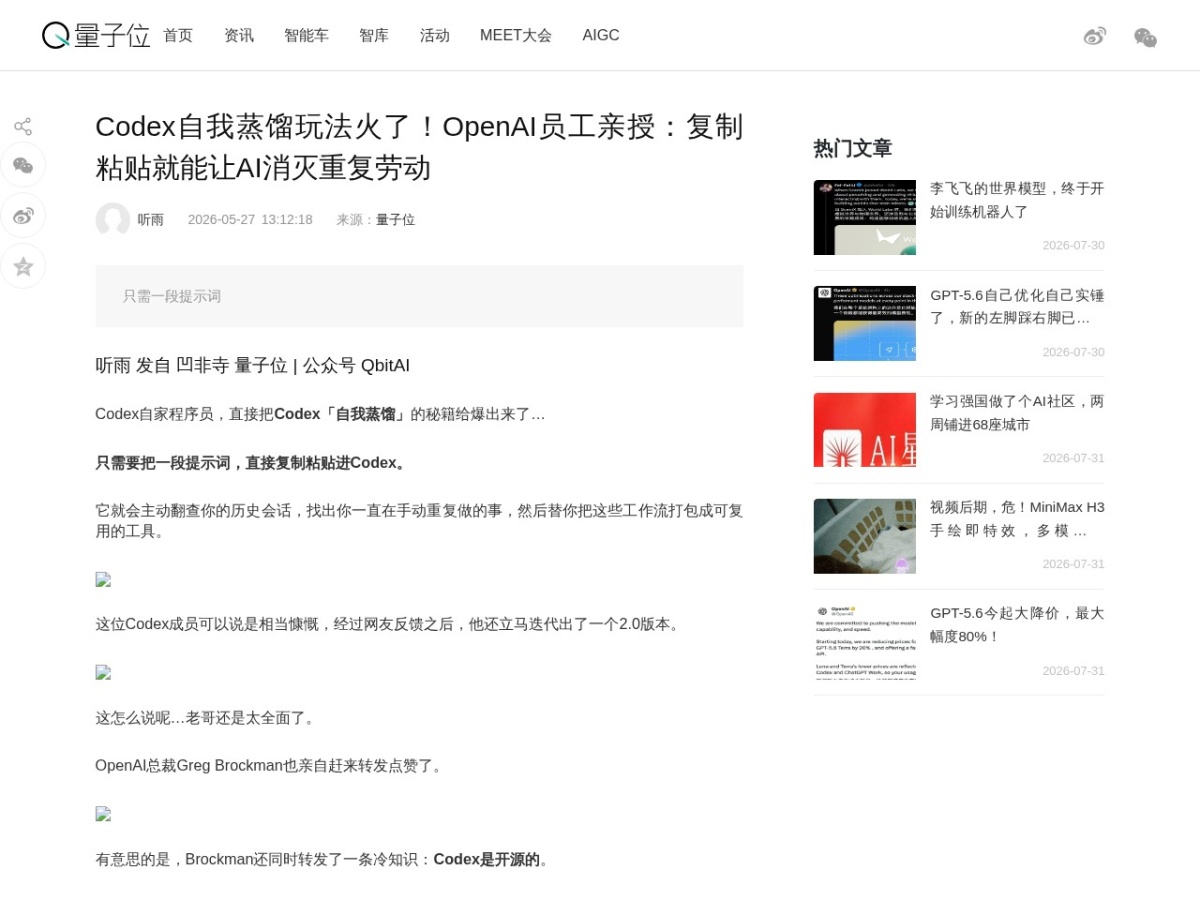The width and height of the screenshot is (1200, 900).
Task: Open article 李飞飞的世界模型 title link
Action: coord(1017,200)
